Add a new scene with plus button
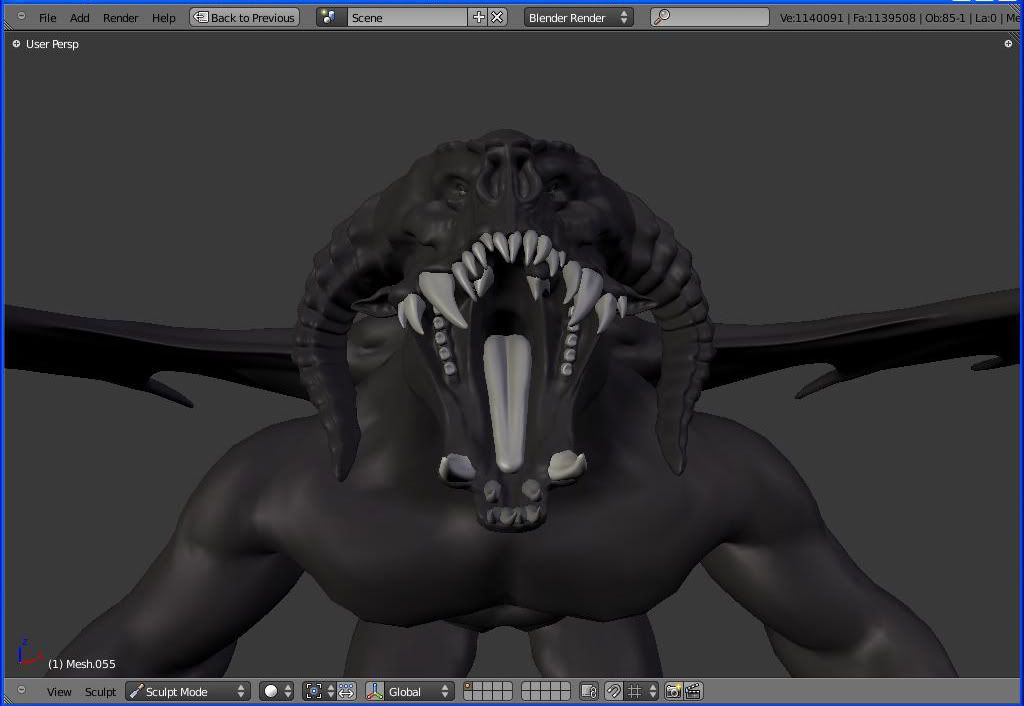 click(x=478, y=17)
